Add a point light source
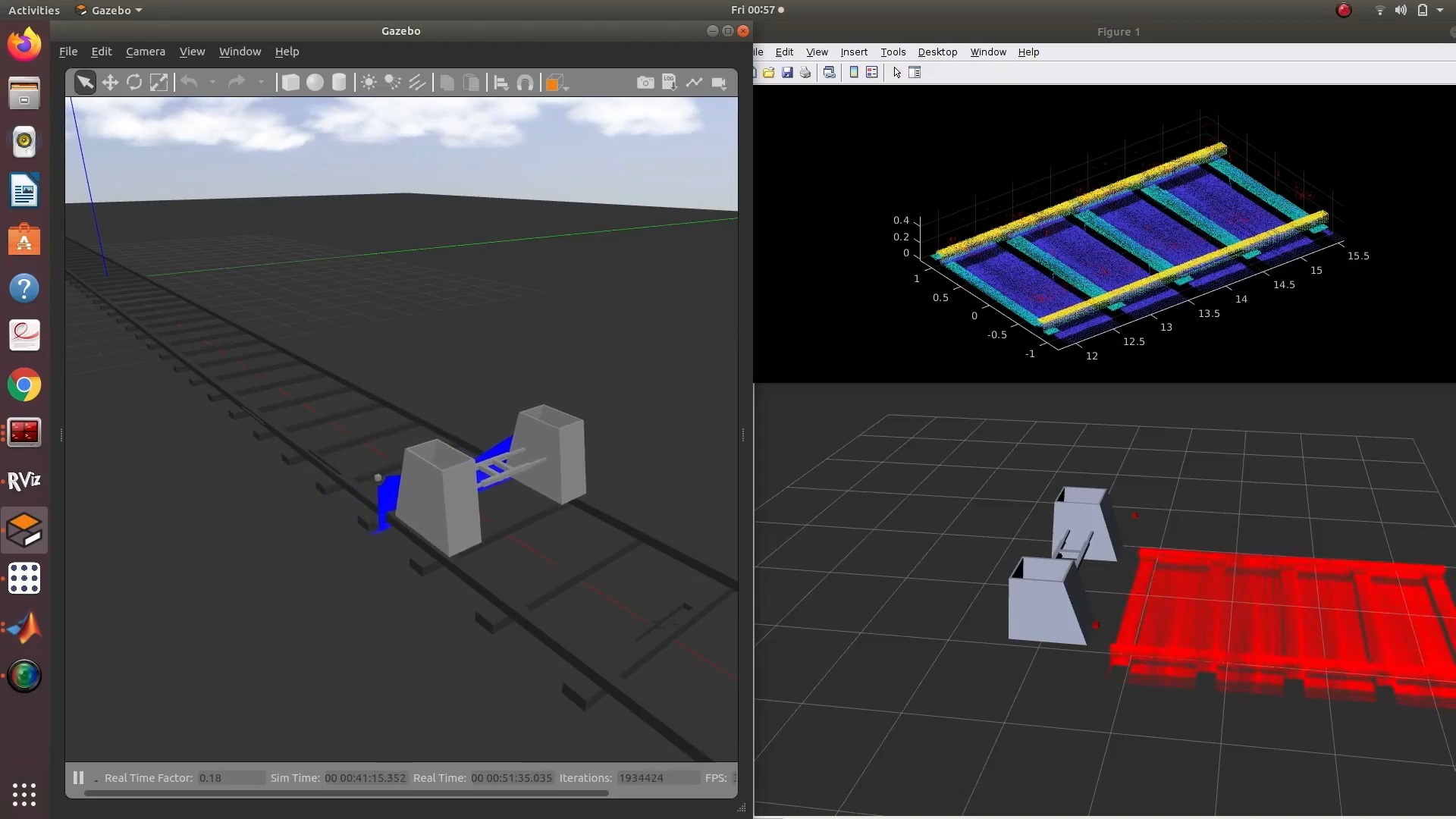1456x819 pixels. point(369,83)
